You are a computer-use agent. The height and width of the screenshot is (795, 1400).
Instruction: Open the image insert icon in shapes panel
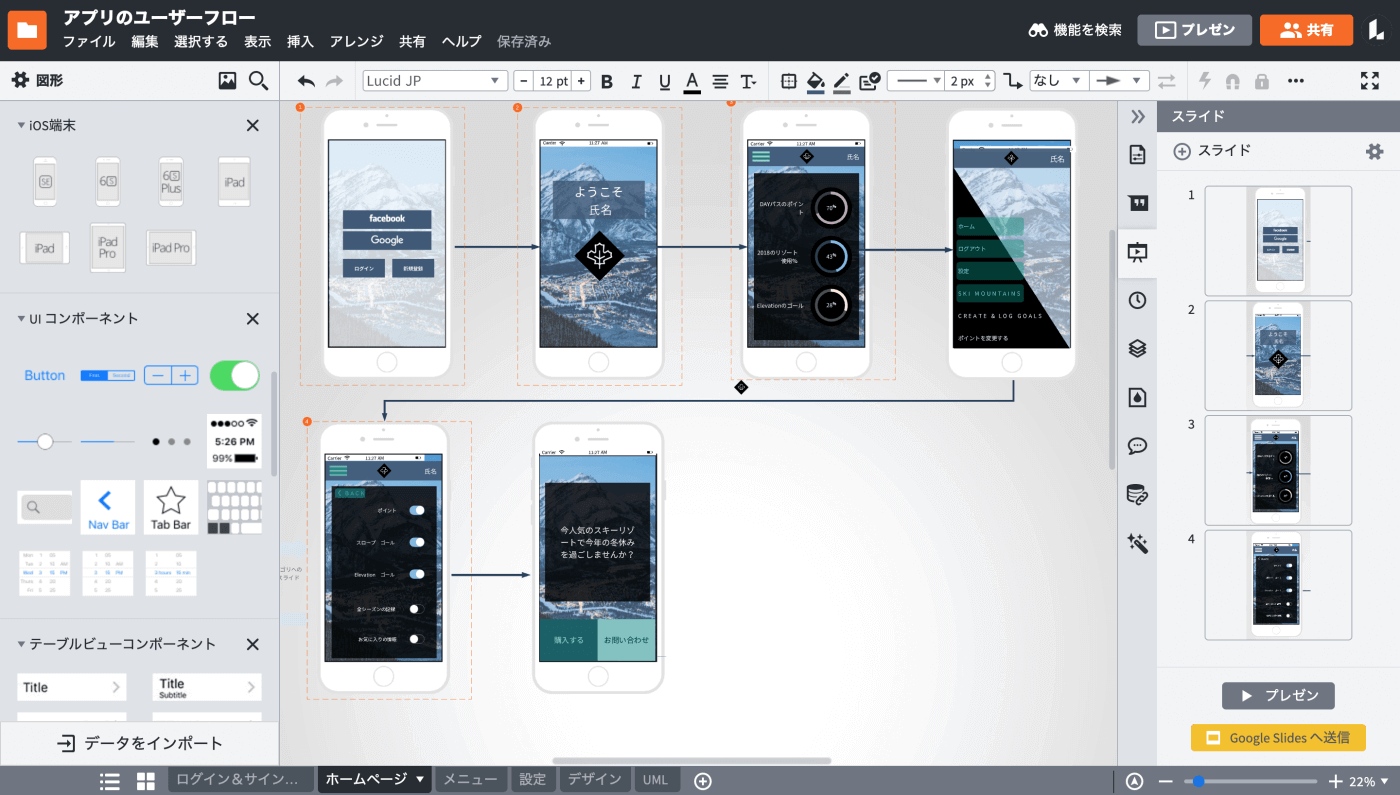(227, 81)
